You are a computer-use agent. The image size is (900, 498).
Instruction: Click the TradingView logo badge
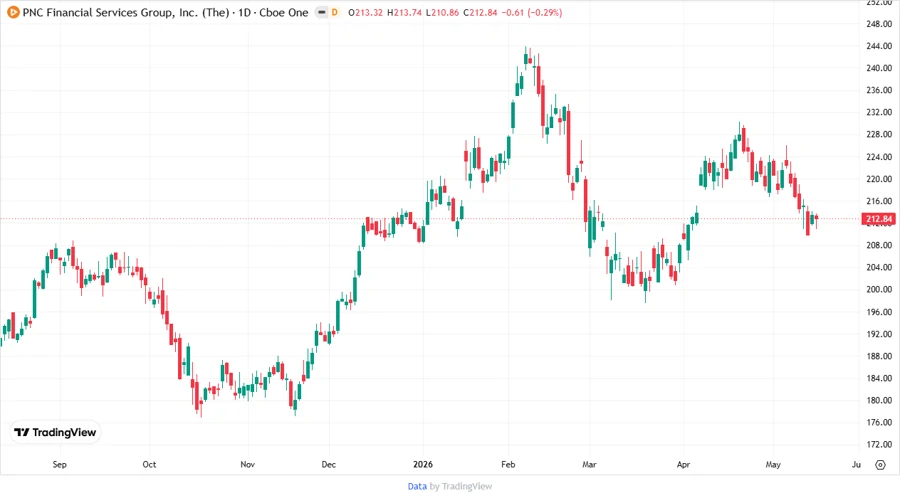56,433
